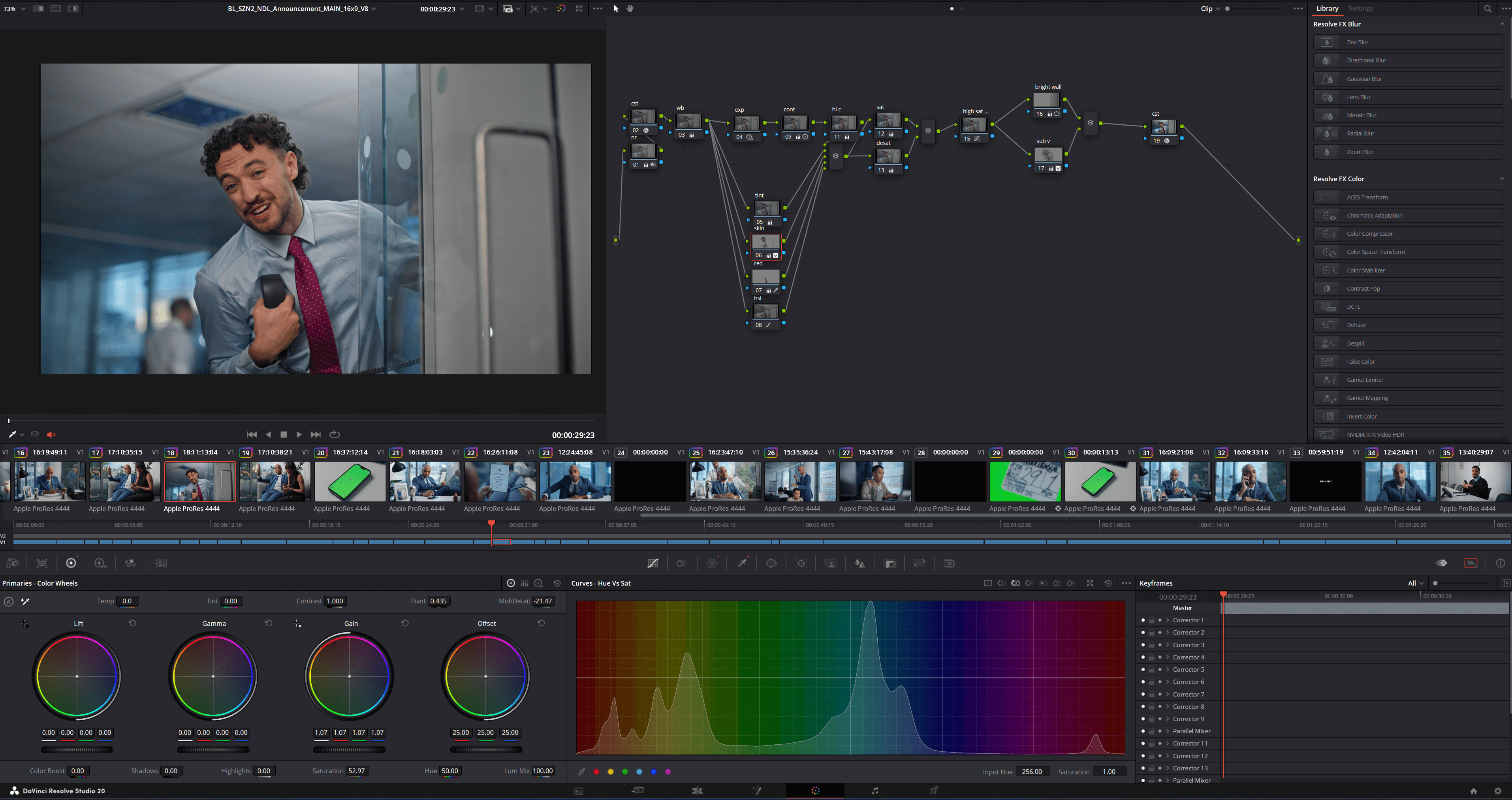Image resolution: width=1512 pixels, height=800 pixels.
Task: Select the Tracker palette icon
Action: [802, 563]
